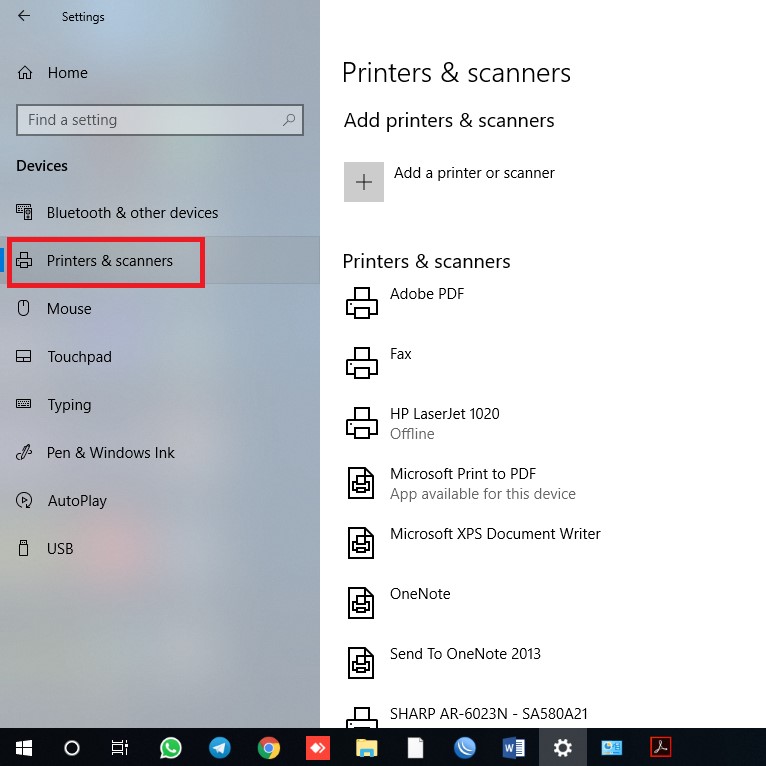The height and width of the screenshot is (766, 766).
Task: Click the back arrow in Settings
Action: 23,16
